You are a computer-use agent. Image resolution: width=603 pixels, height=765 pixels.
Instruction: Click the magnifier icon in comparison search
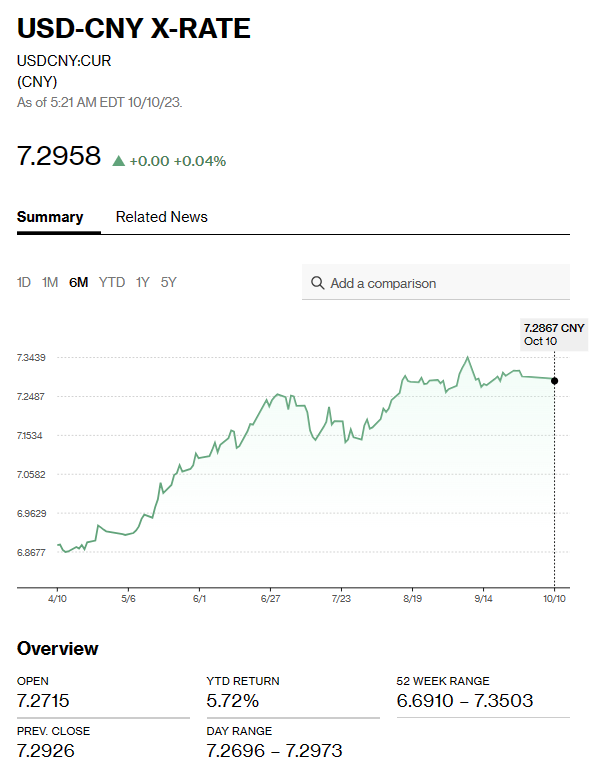[318, 283]
